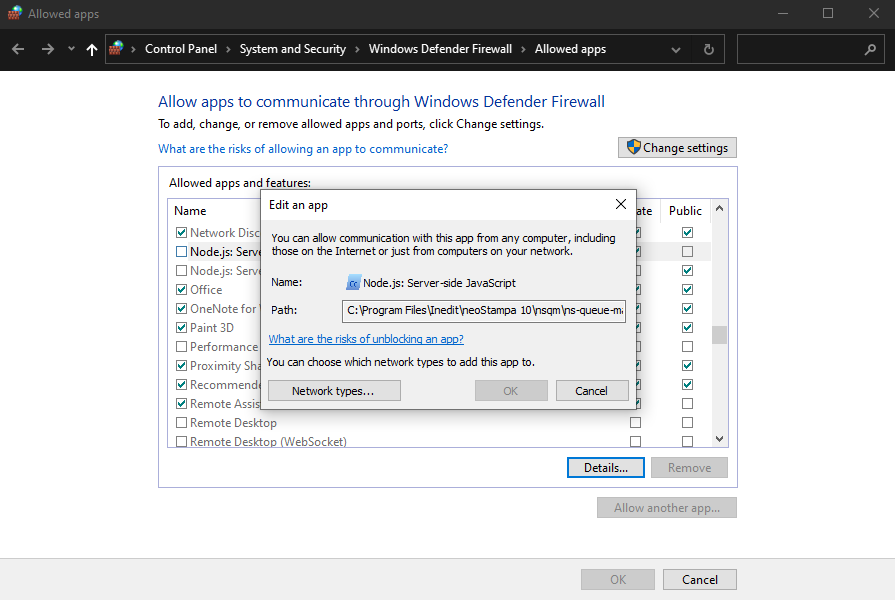Viewport: 895px width, 600px height.
Task: Click Change settings shield button
Action: click(x=677, y=148)
